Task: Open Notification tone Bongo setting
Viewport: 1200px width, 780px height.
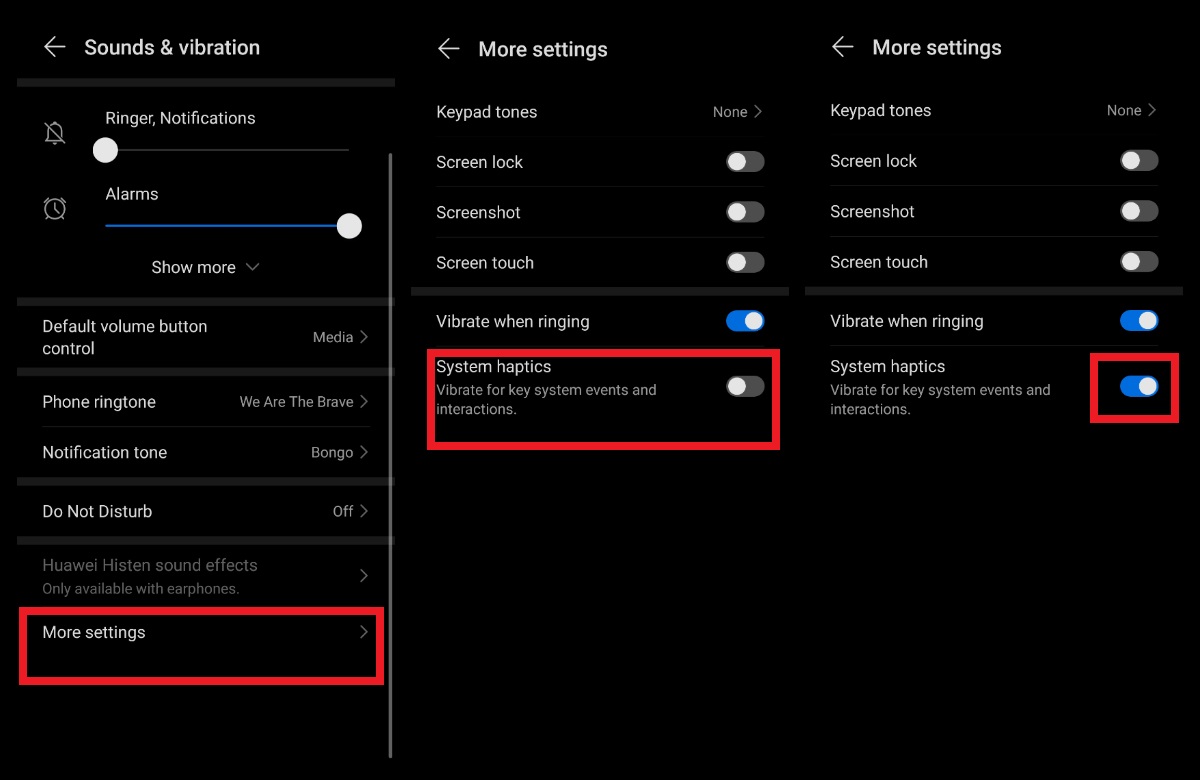Action: click(x=339, y=452)
